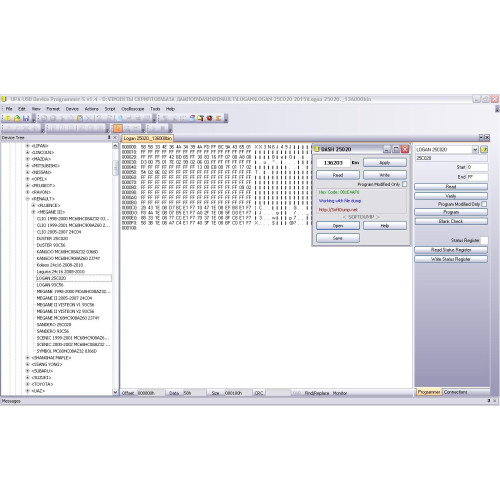The height and width of the screenshot is (500, 500).
Task: Switch to the Connections tab
Action: tap(455, 392)
